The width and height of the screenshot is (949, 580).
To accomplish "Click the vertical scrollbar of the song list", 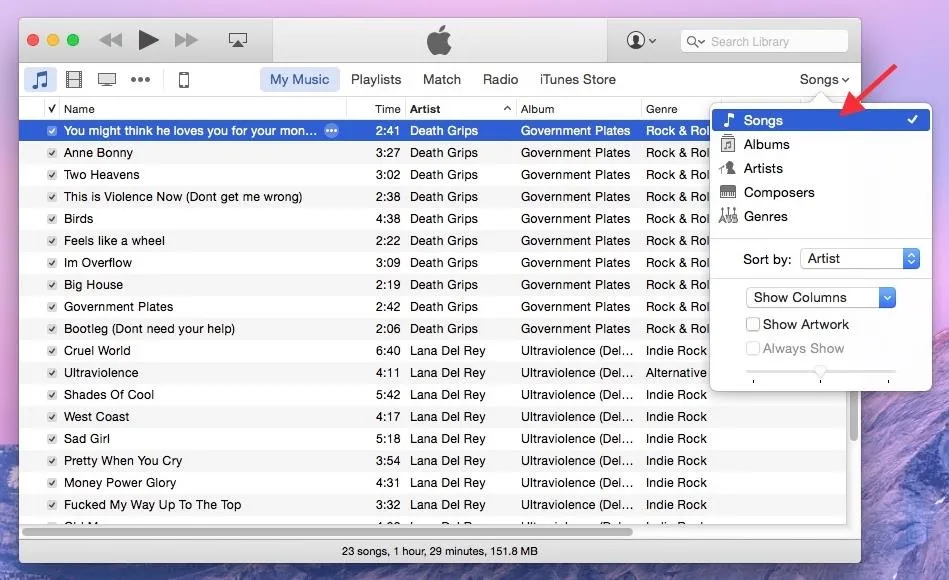I will tap(853, 415).
